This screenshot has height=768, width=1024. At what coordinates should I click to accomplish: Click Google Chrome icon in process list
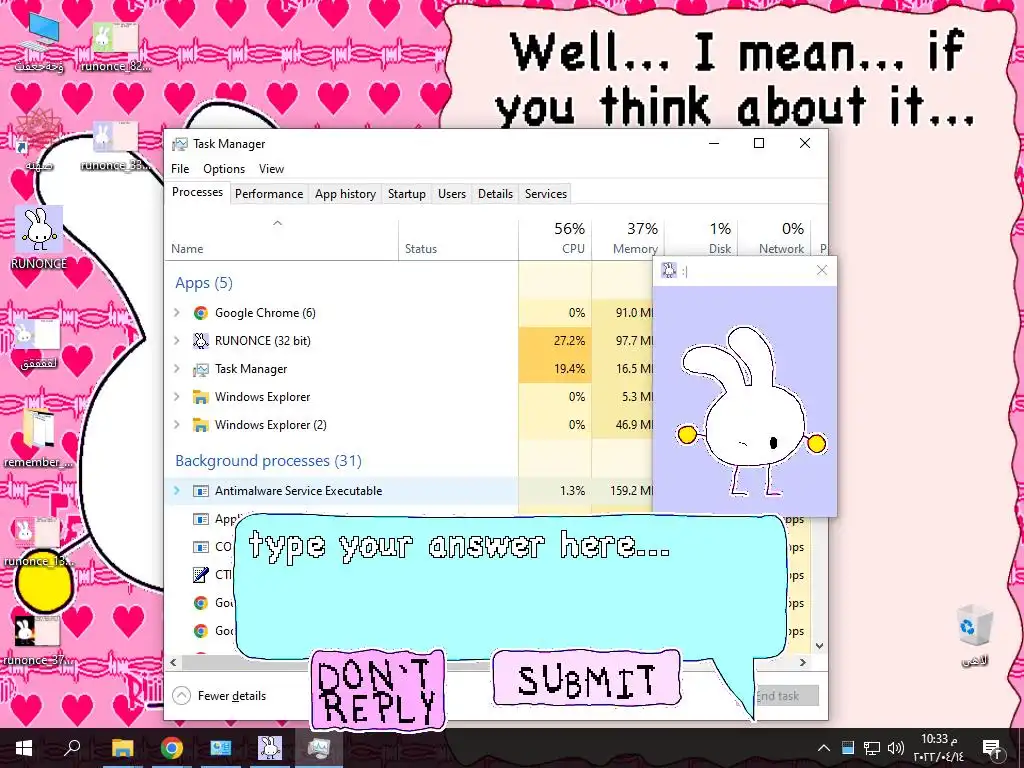200,313
